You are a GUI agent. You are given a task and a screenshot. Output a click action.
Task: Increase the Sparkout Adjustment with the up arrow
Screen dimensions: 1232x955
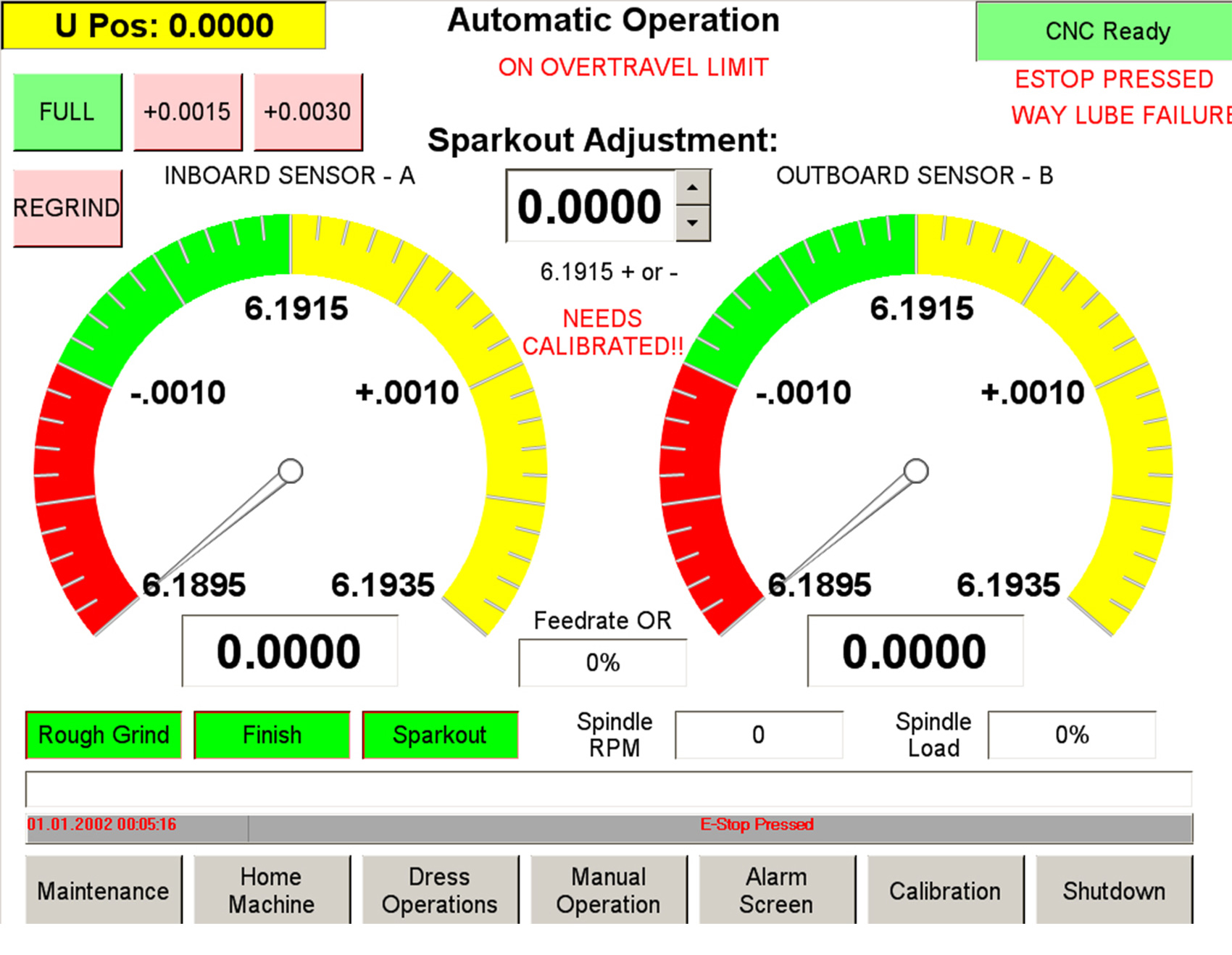click(x=693, y=188)
